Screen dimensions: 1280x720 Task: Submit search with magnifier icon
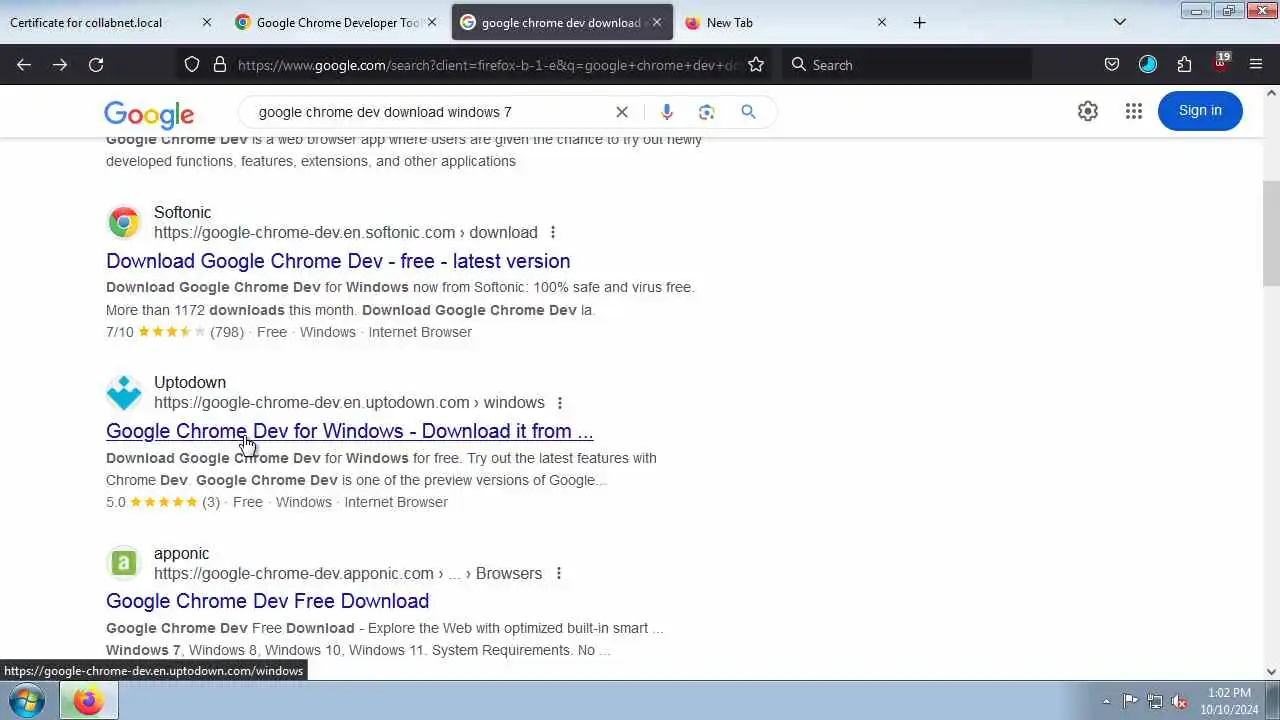click(x=748, y=112)
